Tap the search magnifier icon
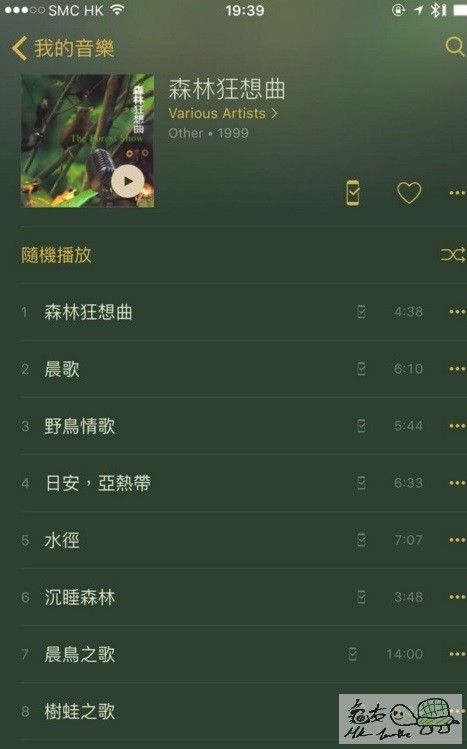The image size is (467, 749). click(x=454, y=47)
